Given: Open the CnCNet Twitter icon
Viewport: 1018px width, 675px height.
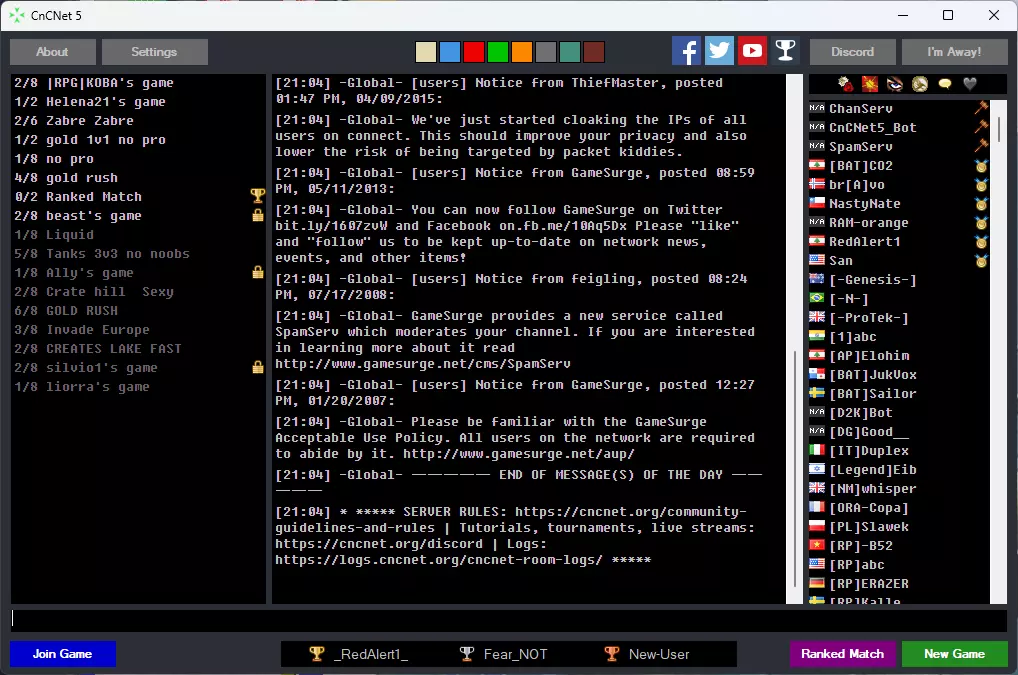Looking at the screenshot, I should tap(719, 51).
